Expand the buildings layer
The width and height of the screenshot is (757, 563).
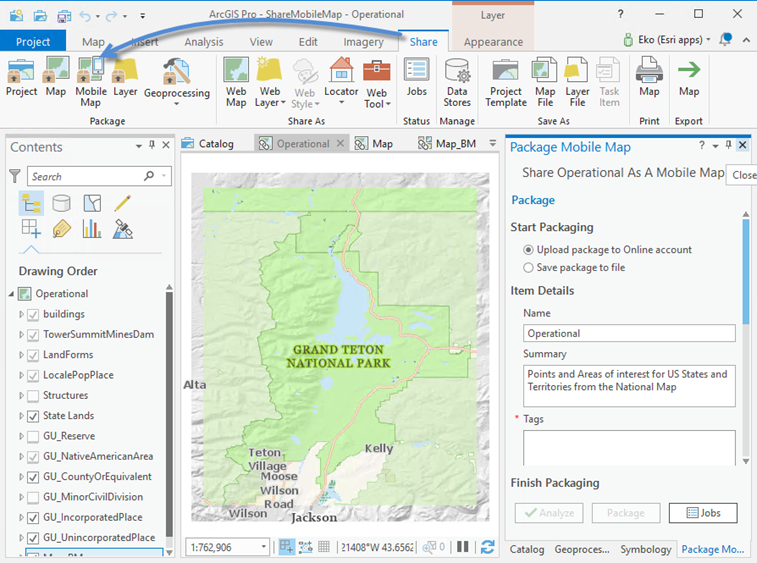click(x=21, y=314)
